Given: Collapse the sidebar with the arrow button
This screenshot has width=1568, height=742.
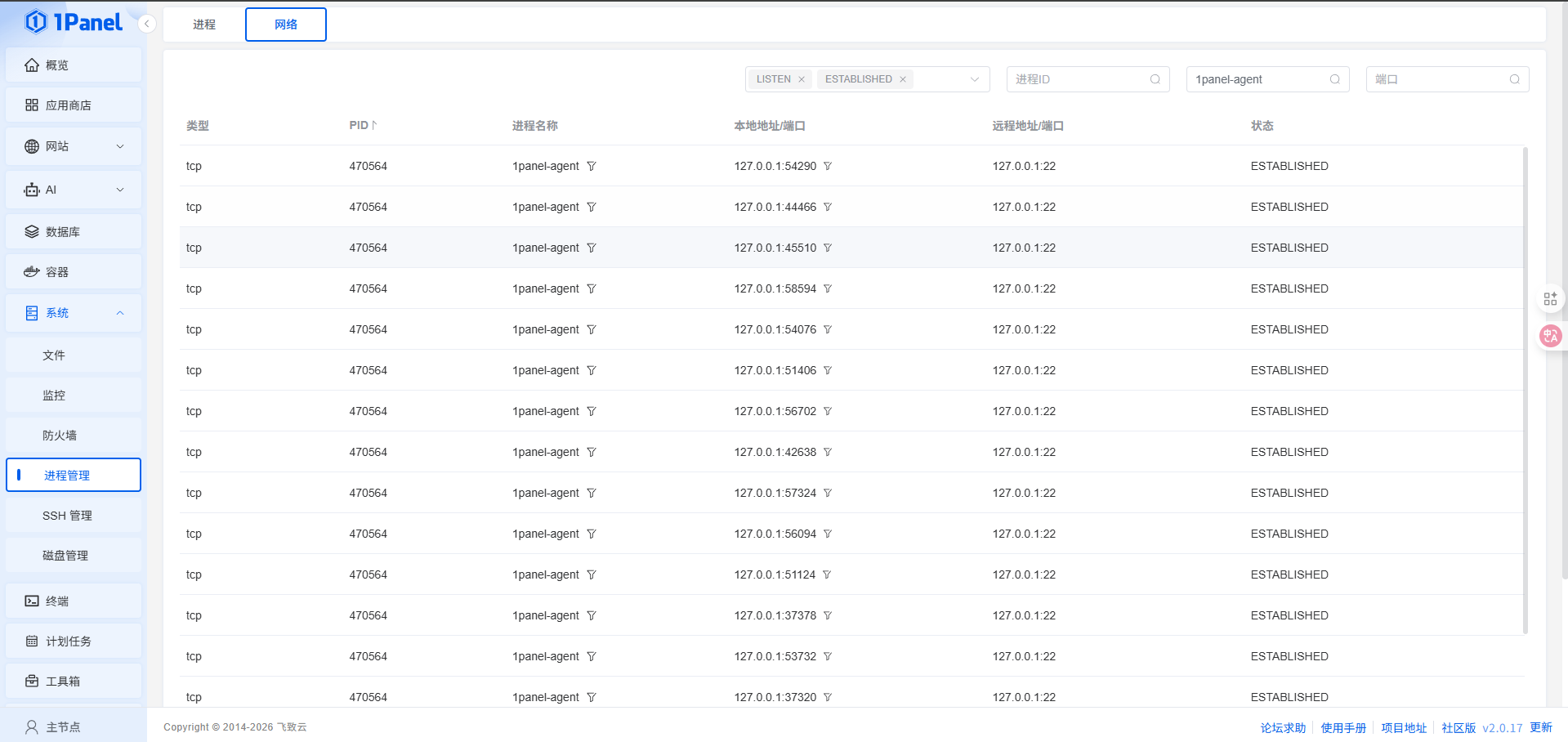Looking at the screenshot, I should click(x=147, y=24).
